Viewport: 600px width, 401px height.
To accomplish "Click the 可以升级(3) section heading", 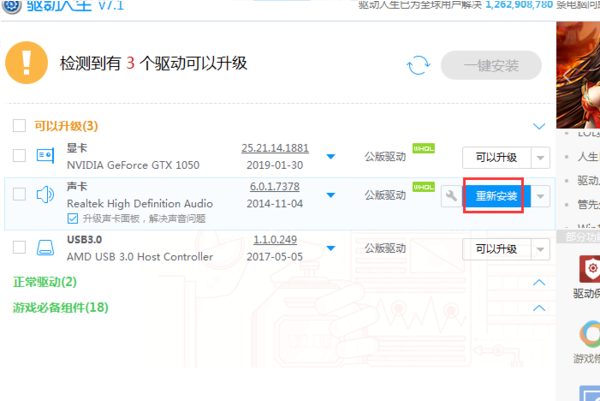I will coord(66,126).
